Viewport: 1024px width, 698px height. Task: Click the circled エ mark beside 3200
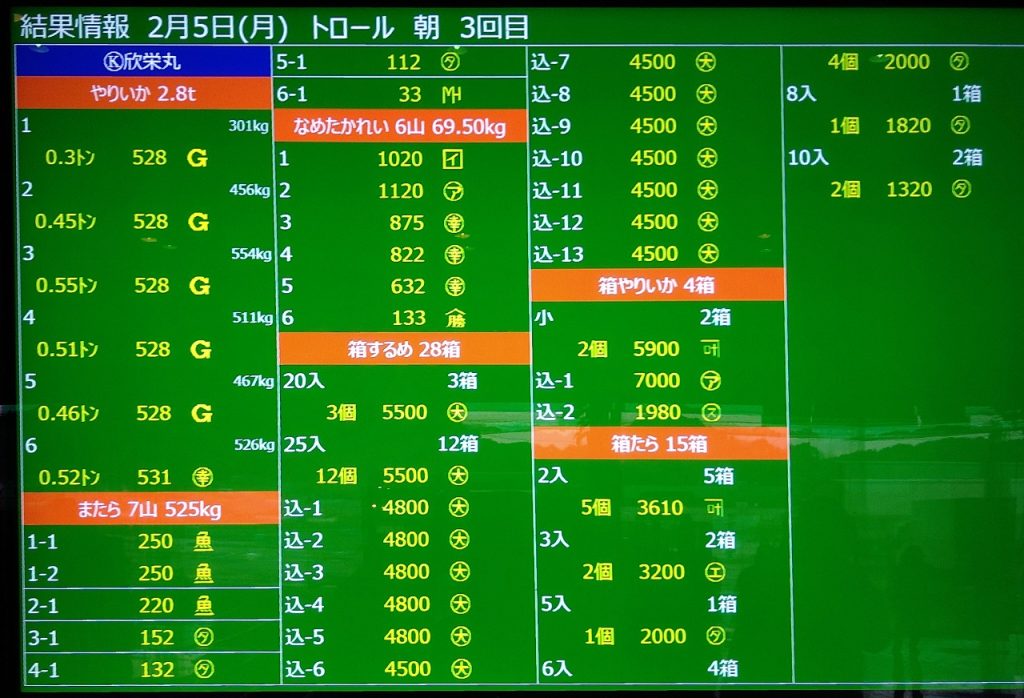point(714,572)
